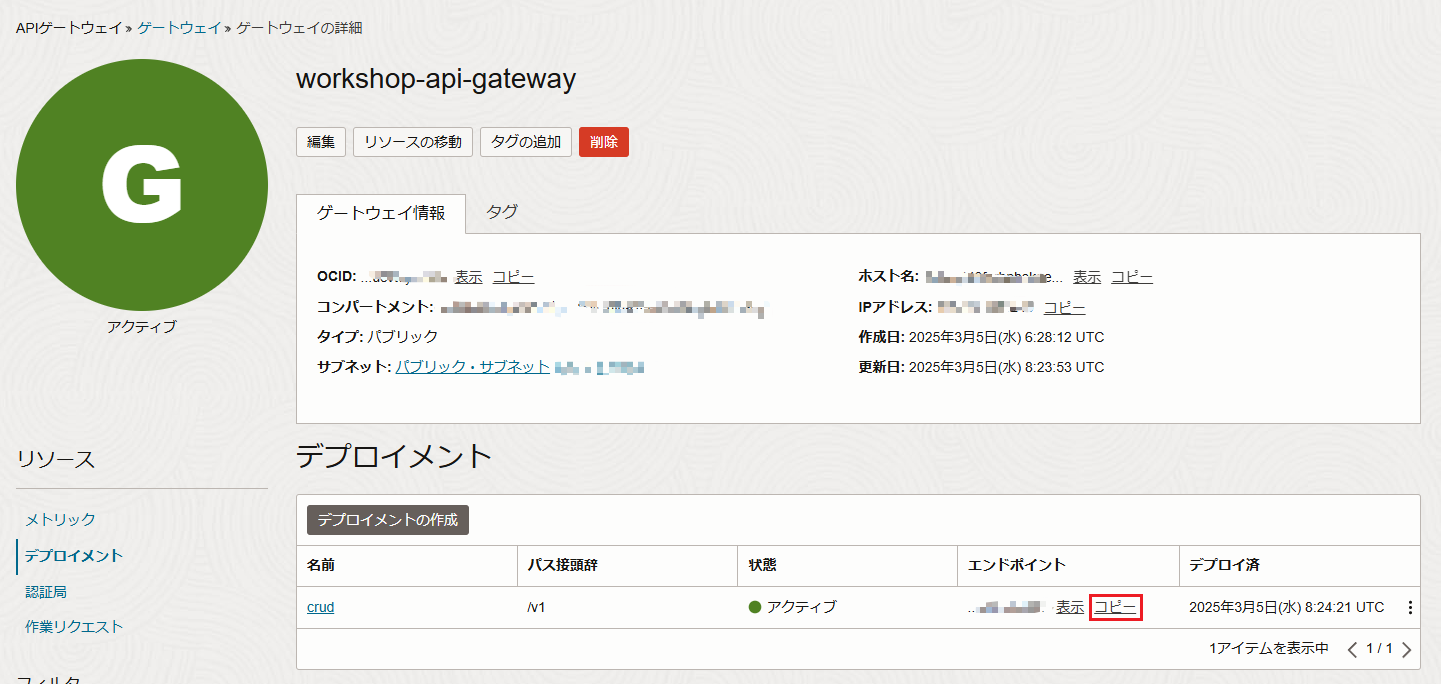Open the Public Subnet (パブリック・サブネット) link
This screenshot has height=684, width=1441.
point(473,367)
